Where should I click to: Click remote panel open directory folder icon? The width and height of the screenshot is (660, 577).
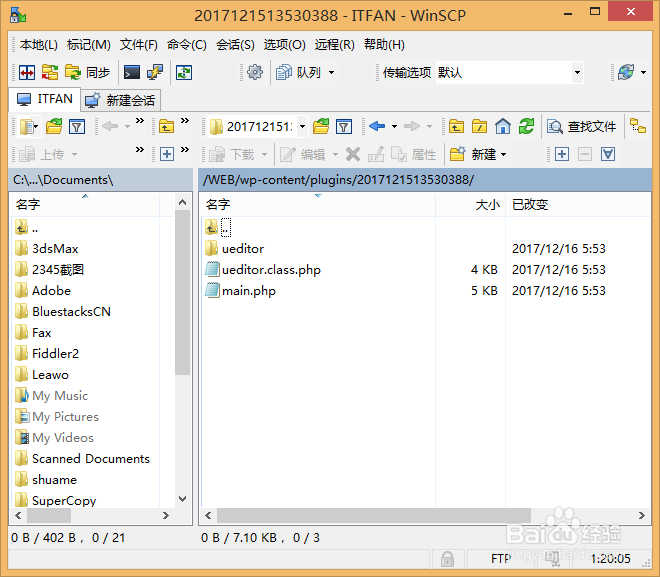tap(321, 127)
